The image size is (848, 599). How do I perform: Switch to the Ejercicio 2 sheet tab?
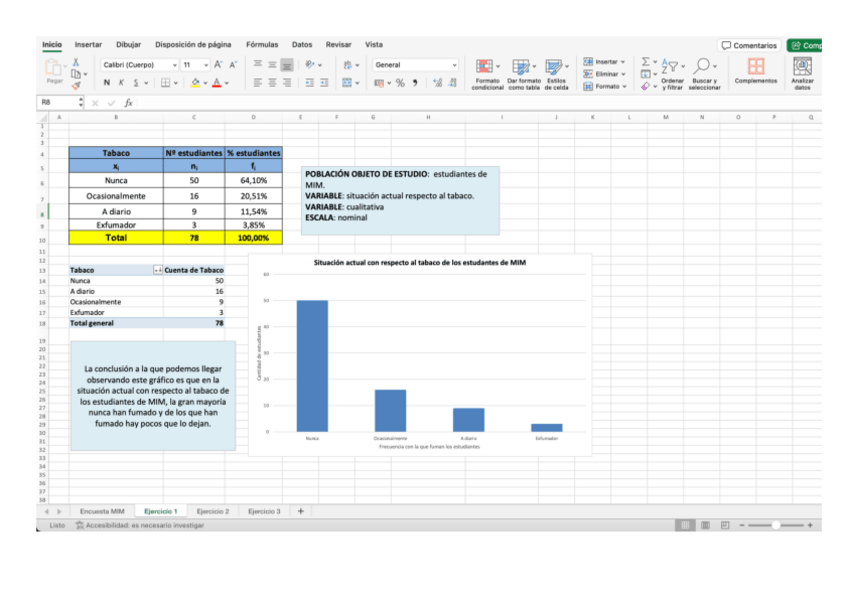[212, 511]
